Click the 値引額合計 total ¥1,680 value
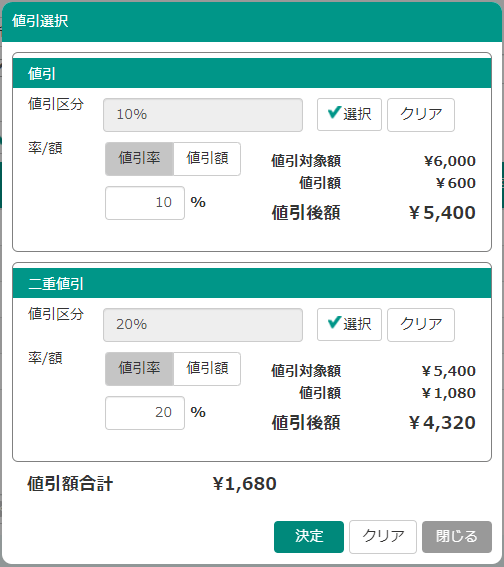This screenshot has width=504, height=567. tap(245, 484)
